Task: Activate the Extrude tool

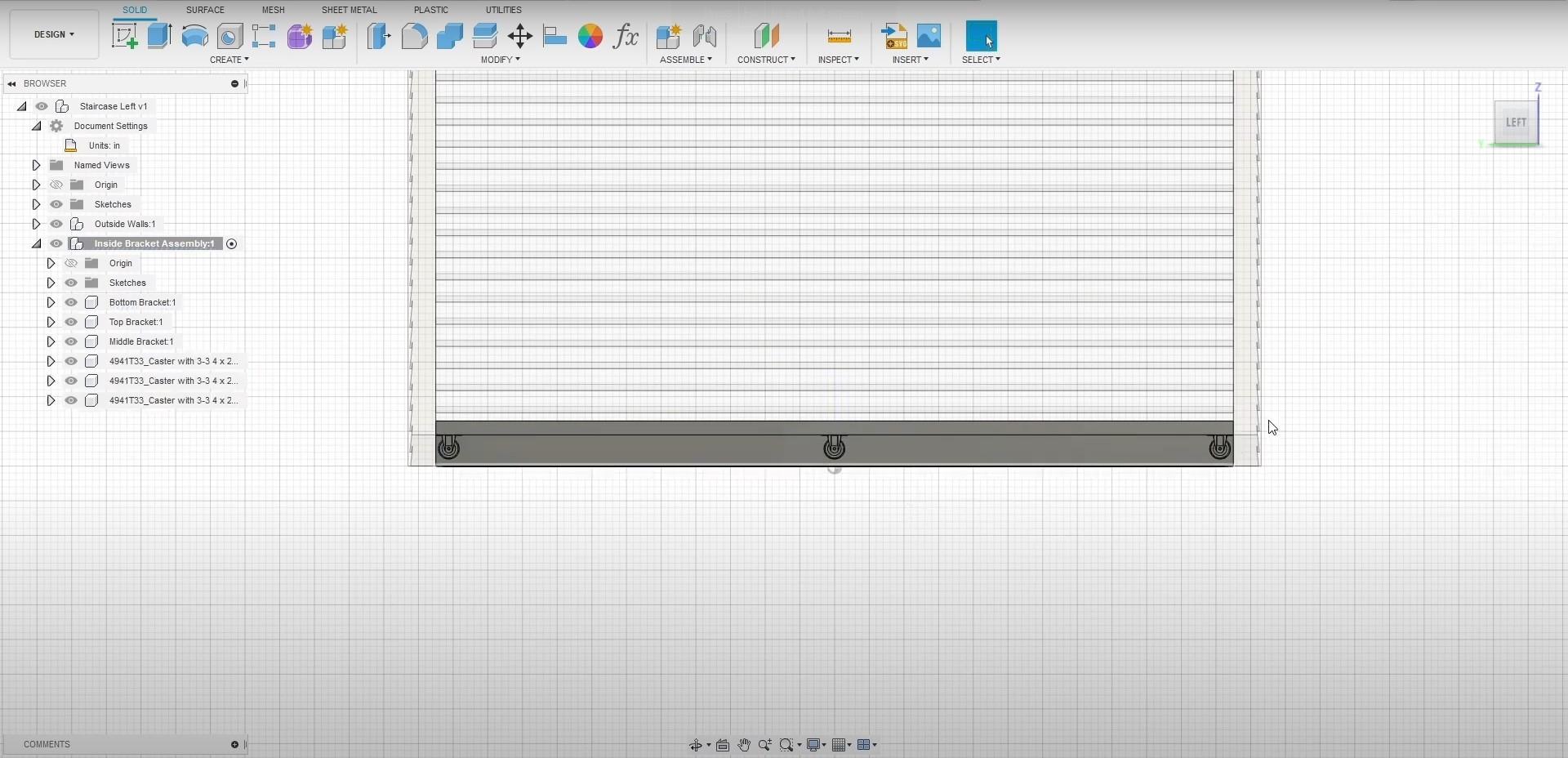Action: click(x=159, y=36)
